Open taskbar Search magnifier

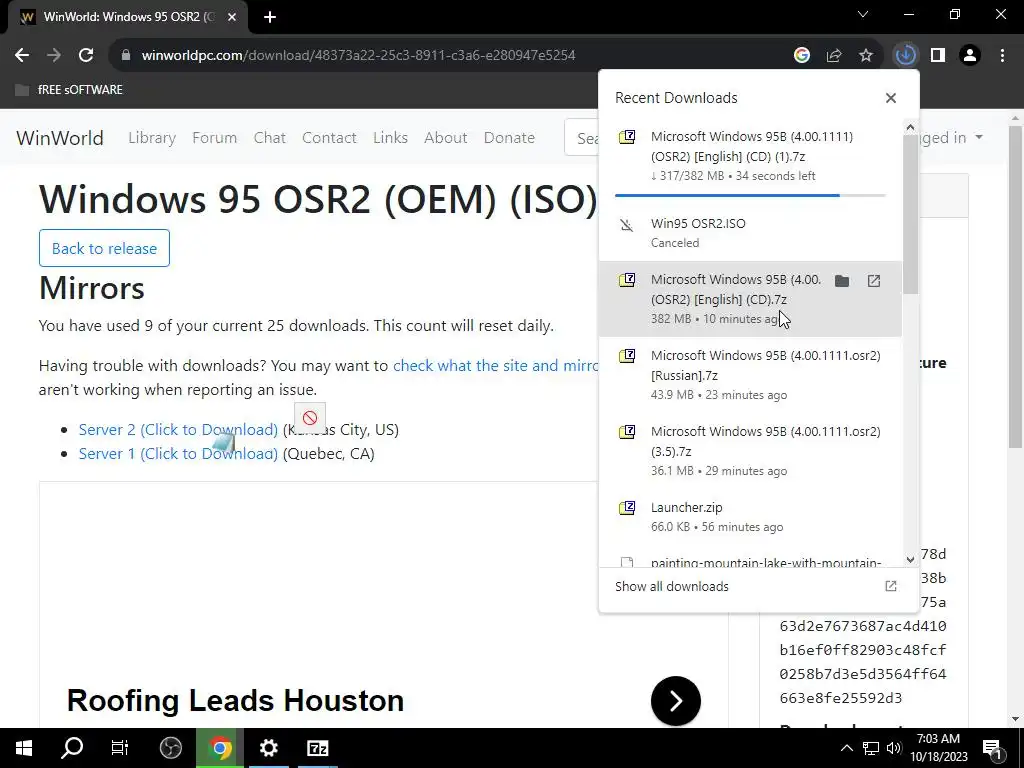pos(72,748)
